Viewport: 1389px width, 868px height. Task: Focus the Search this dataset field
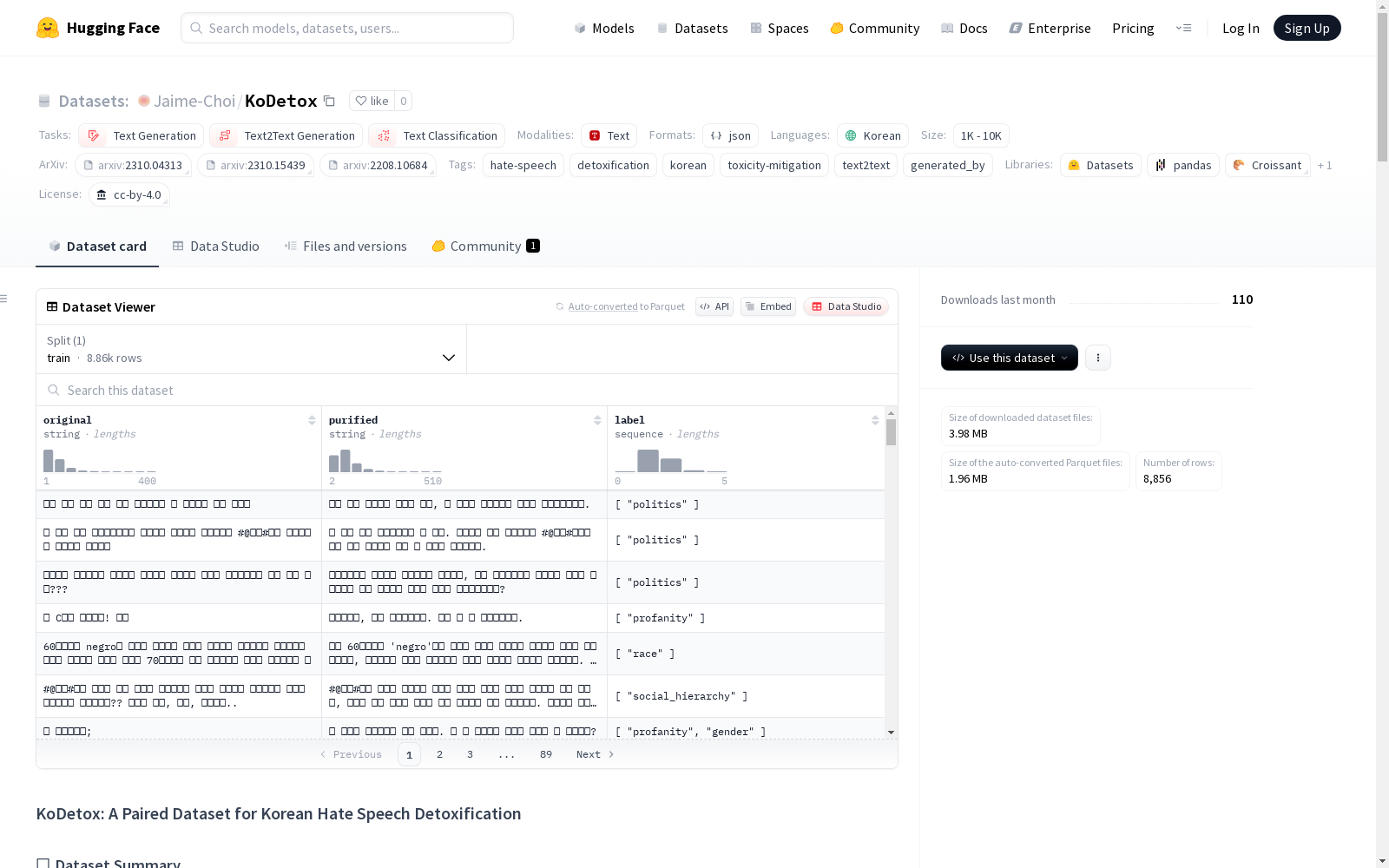pos(467,391)
